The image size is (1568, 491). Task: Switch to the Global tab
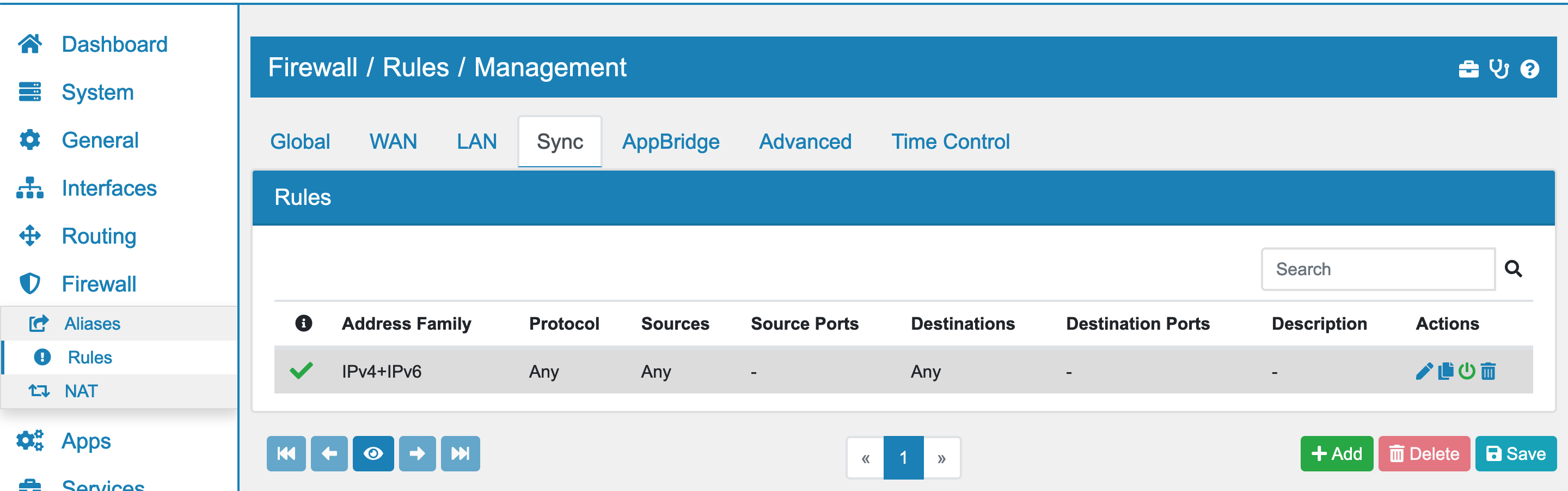(x=300, y=142)
